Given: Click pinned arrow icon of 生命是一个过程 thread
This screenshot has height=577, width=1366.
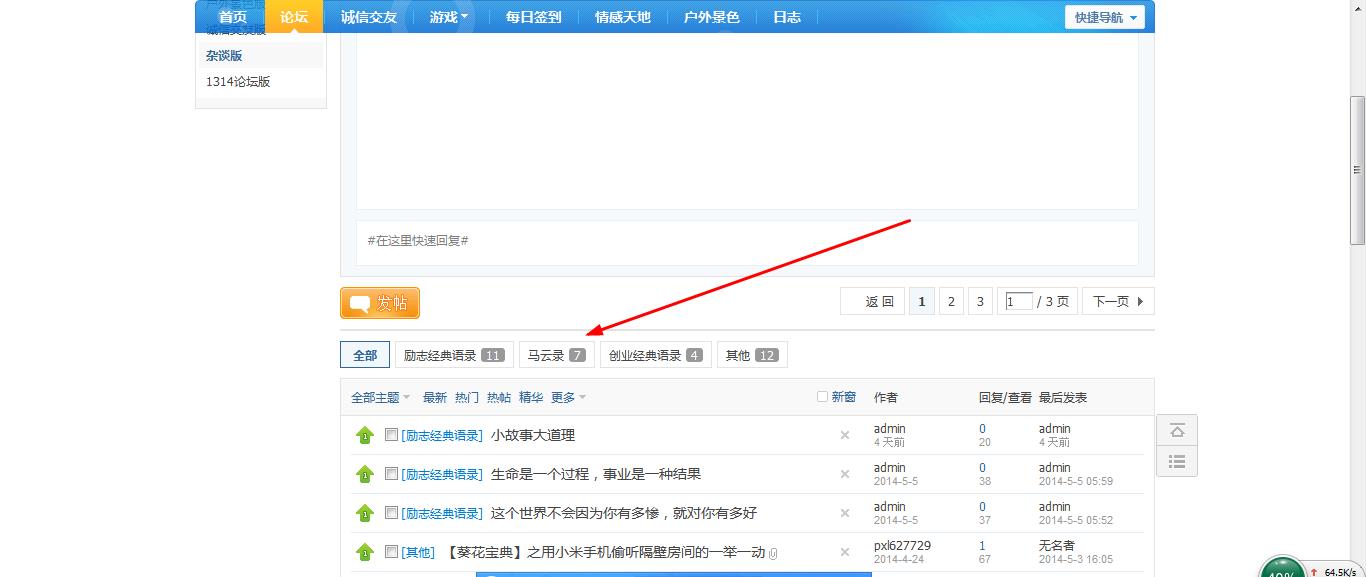Looking at the screenshot, I should point(365,474).
